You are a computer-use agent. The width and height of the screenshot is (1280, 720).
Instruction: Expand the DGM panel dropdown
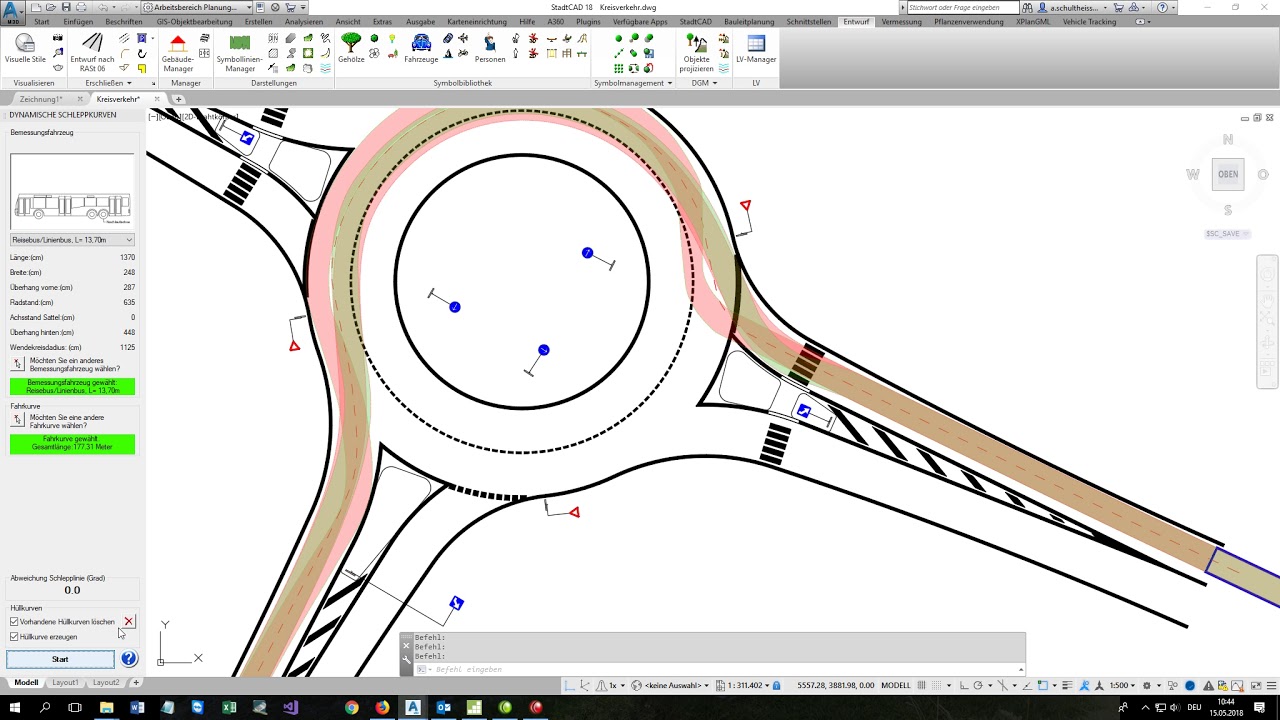(704, 83)
